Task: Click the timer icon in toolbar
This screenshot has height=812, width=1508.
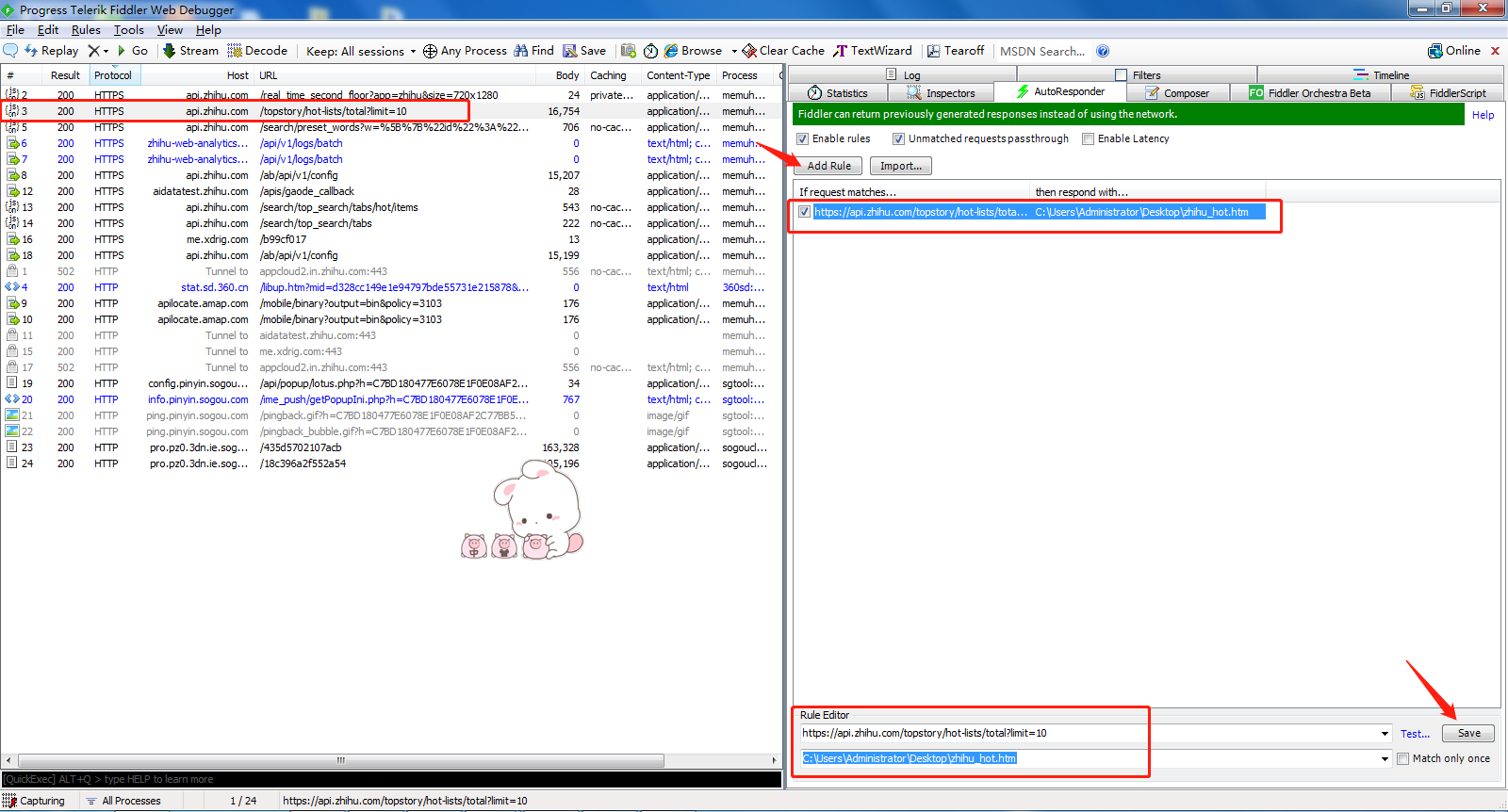Action: coord(650,51)
